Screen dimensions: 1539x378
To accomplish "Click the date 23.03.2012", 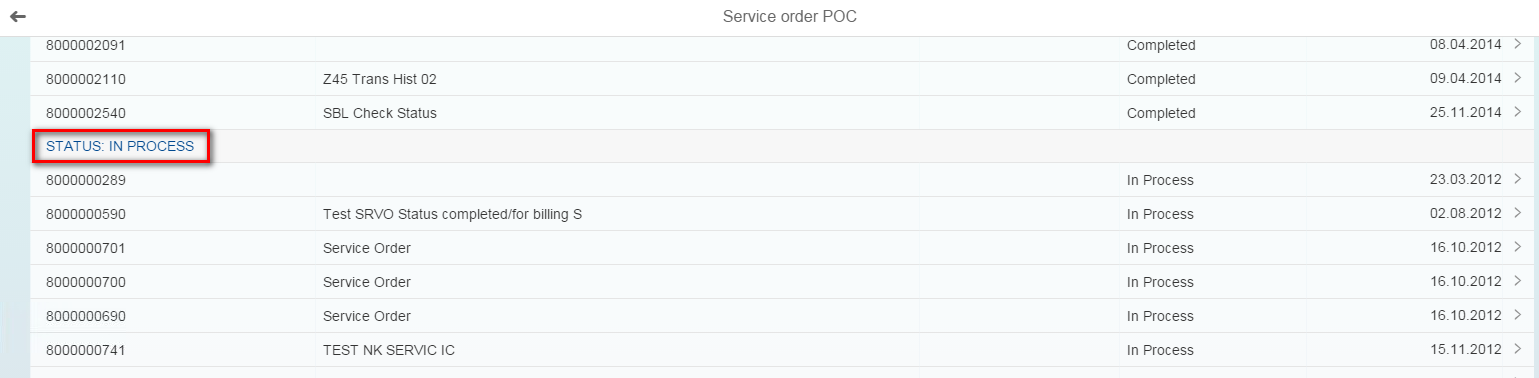I will pos(1466,180).
